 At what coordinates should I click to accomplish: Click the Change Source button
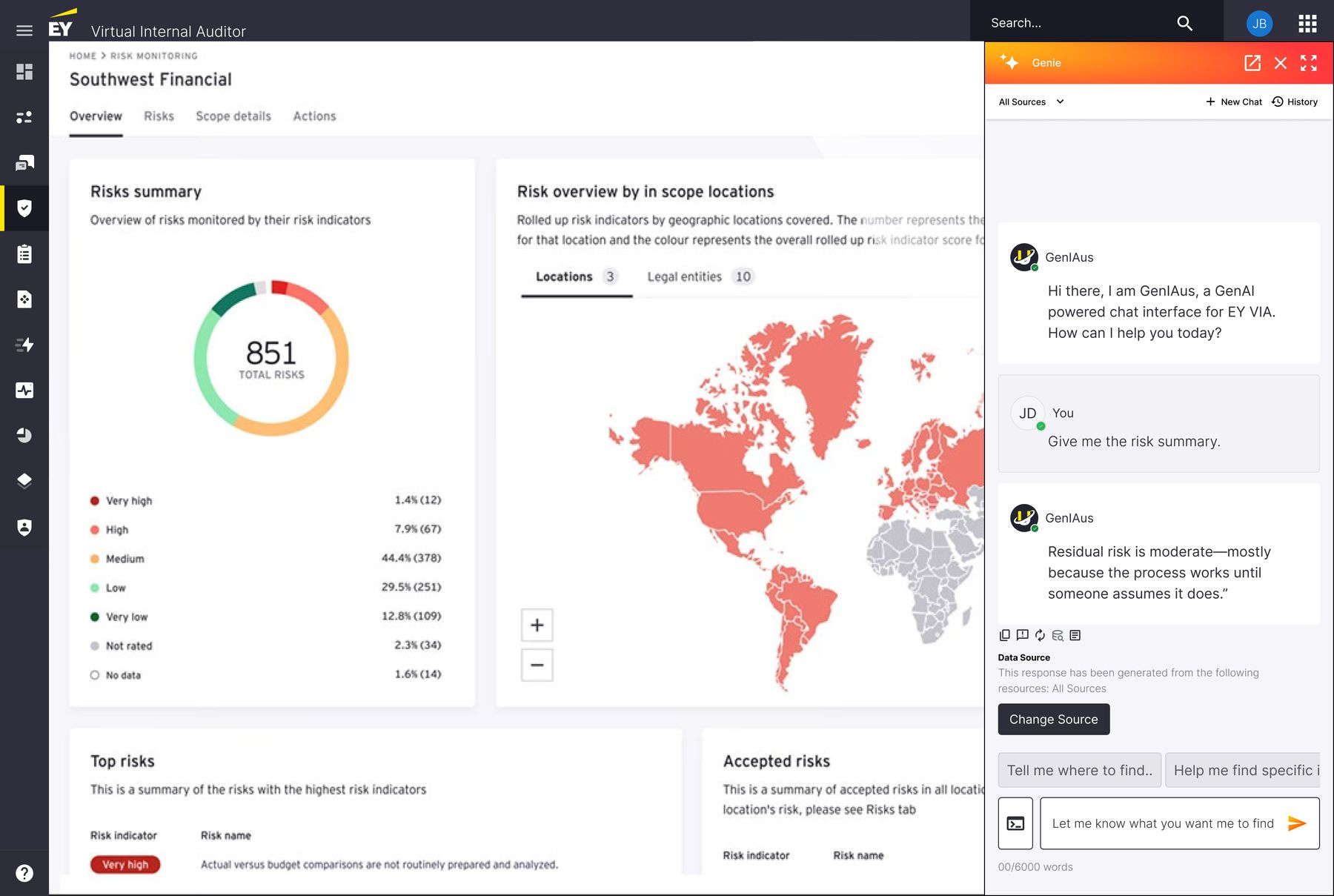tap(1054, 720)
